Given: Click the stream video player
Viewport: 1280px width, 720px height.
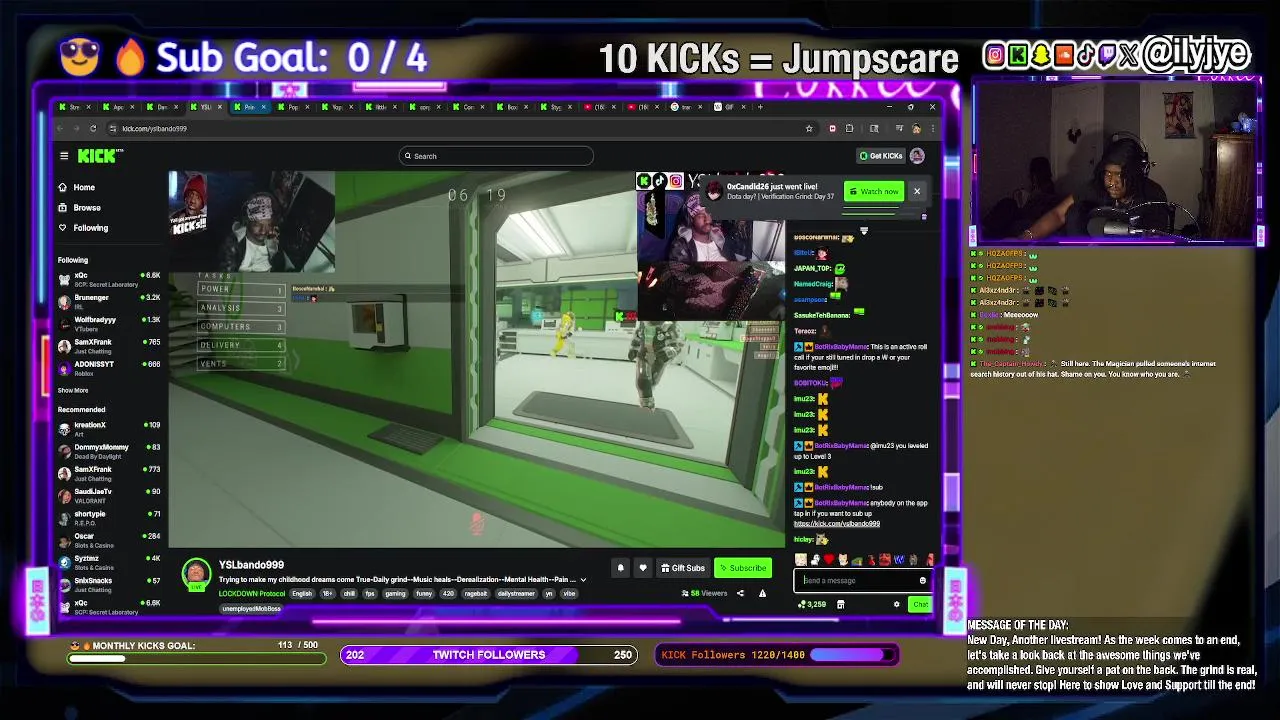Looking at the screenshot, I should tap(478, 360).
